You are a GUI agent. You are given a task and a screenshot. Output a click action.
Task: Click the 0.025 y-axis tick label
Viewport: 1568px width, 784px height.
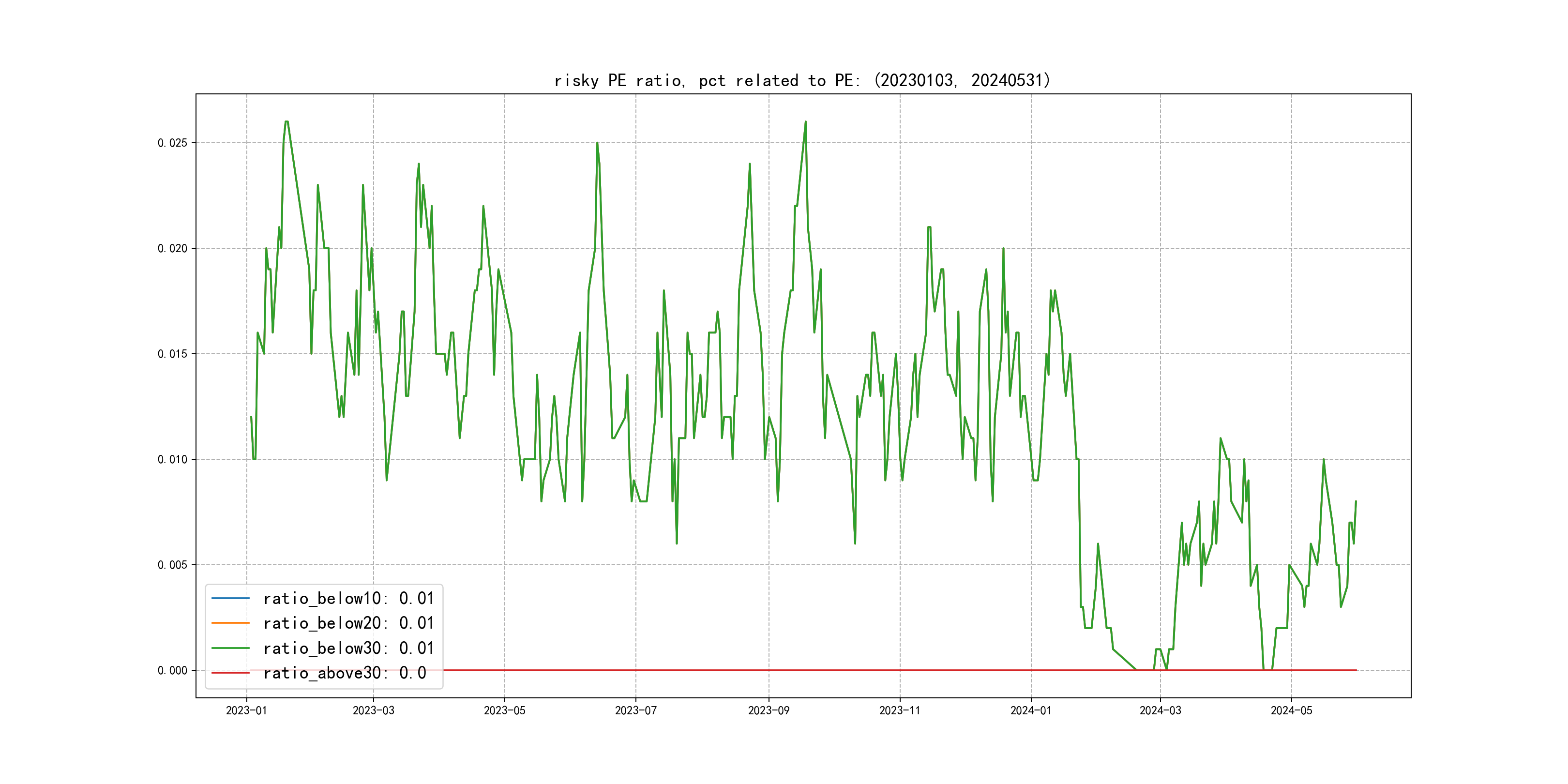tap(172, 143)
